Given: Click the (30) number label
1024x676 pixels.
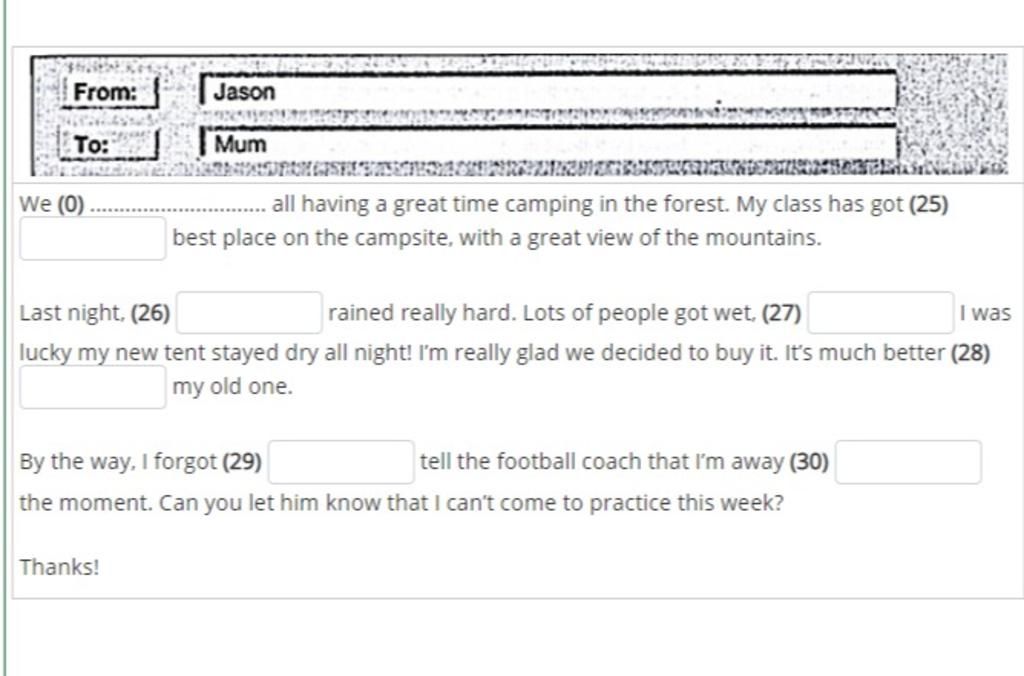Looking at the screenshot, I should (809, 462).
